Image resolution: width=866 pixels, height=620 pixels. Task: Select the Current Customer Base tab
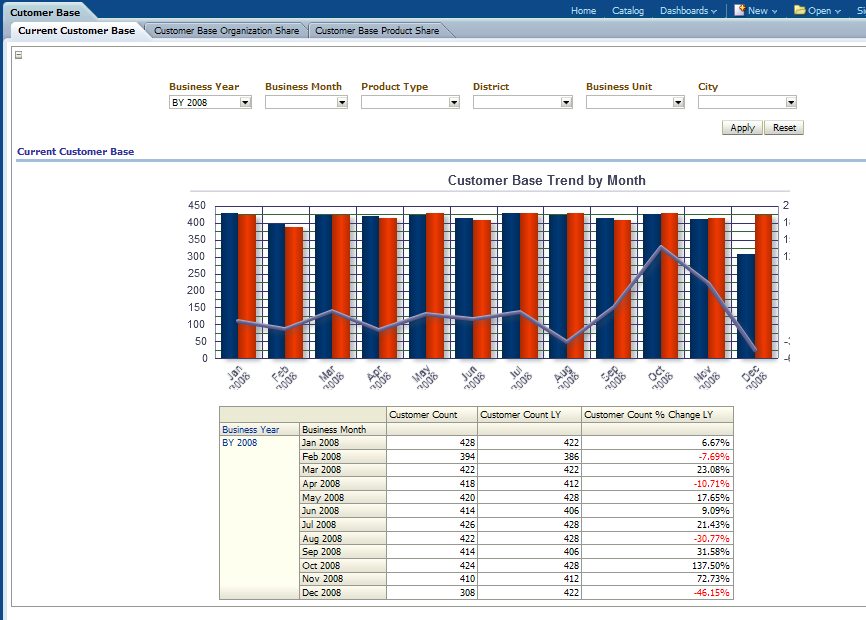(76, 31)
